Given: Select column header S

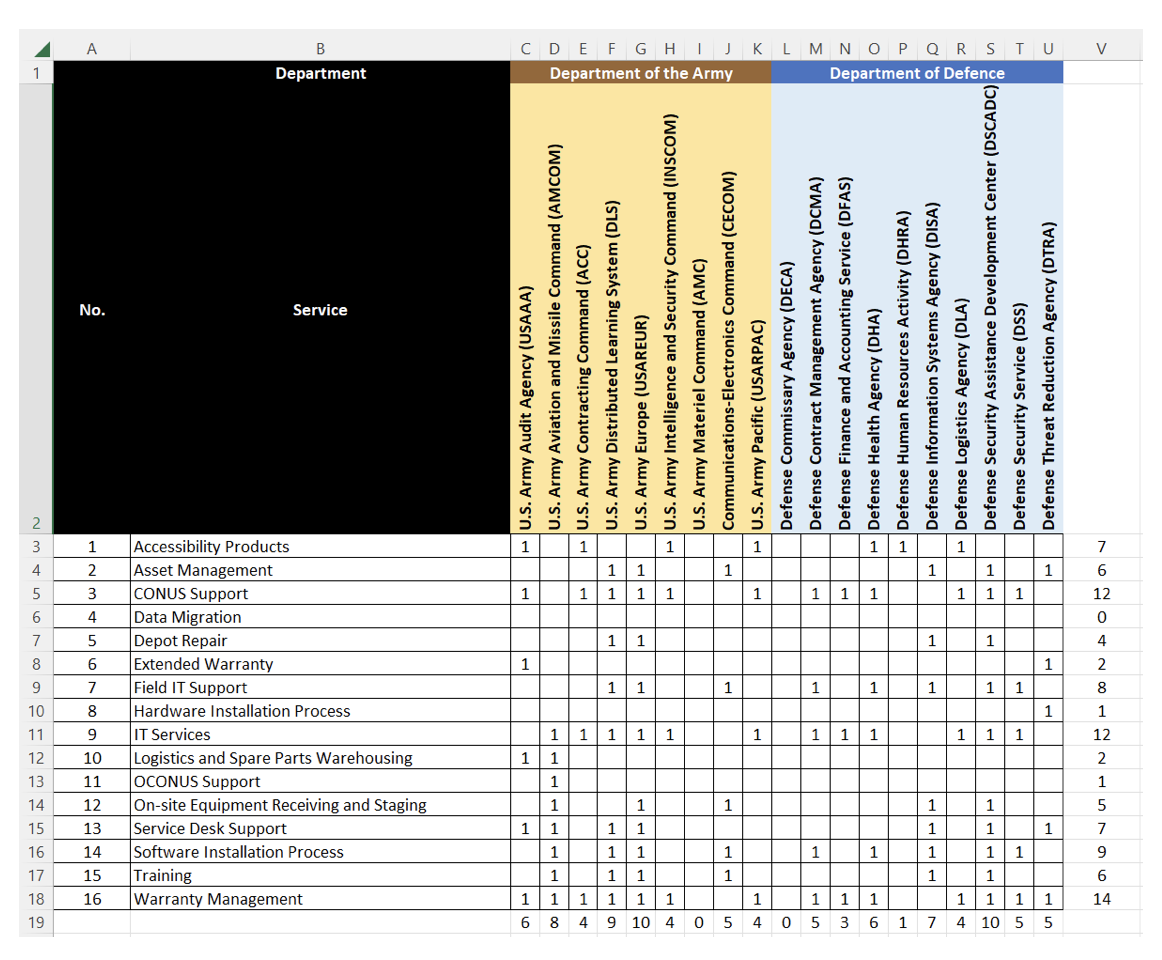Looking at the screenshot, I should [x=990, y=49].
